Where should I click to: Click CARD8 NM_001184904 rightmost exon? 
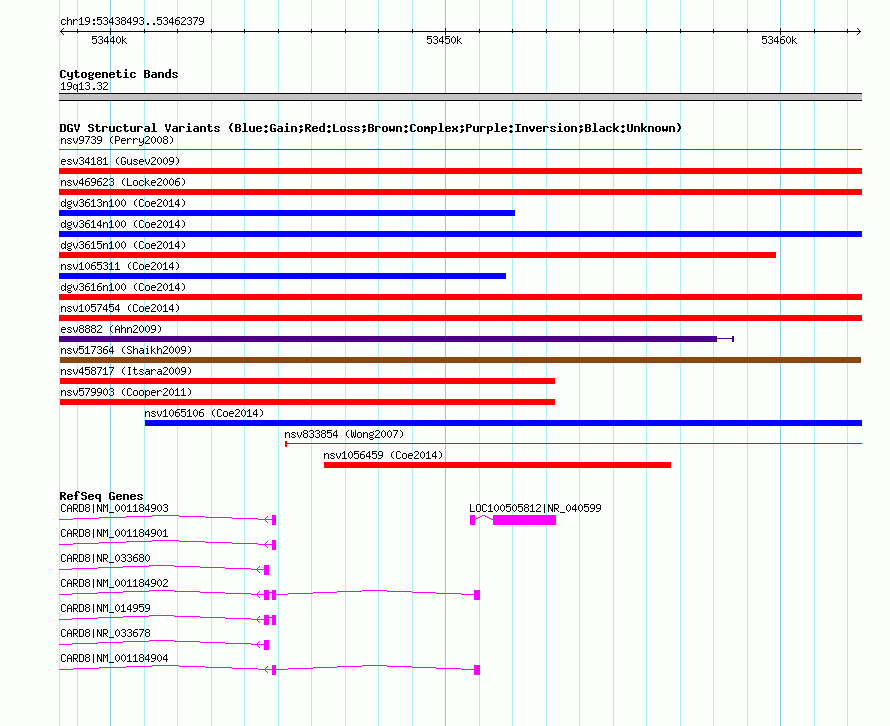tap(477, 670)
